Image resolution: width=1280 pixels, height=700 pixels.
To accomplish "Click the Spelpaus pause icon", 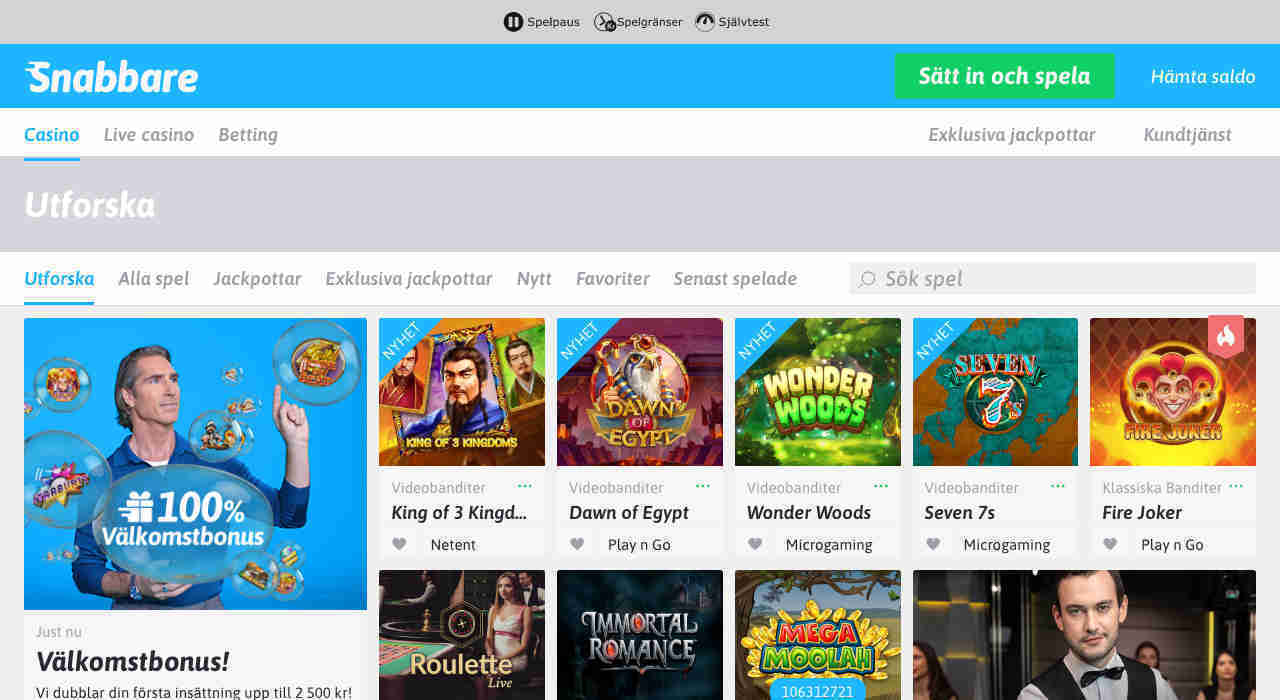I will click(513, 22).
